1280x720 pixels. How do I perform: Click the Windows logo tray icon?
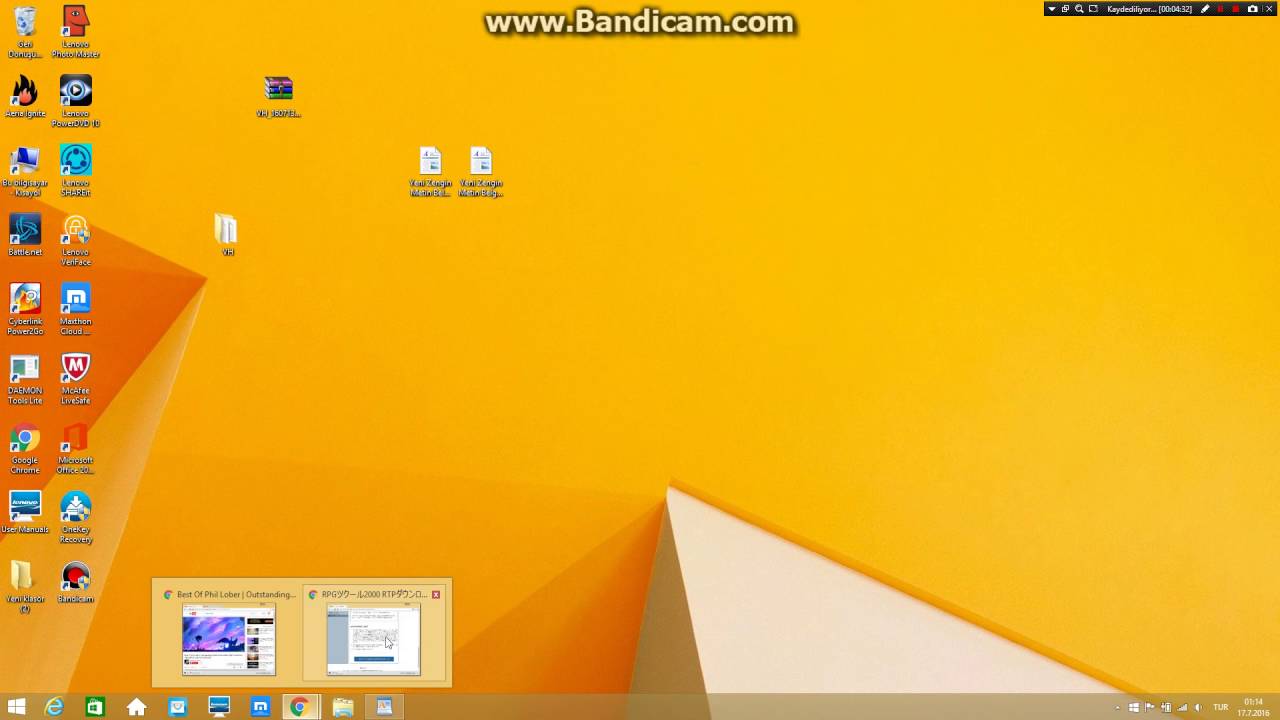pos(1134,707)
